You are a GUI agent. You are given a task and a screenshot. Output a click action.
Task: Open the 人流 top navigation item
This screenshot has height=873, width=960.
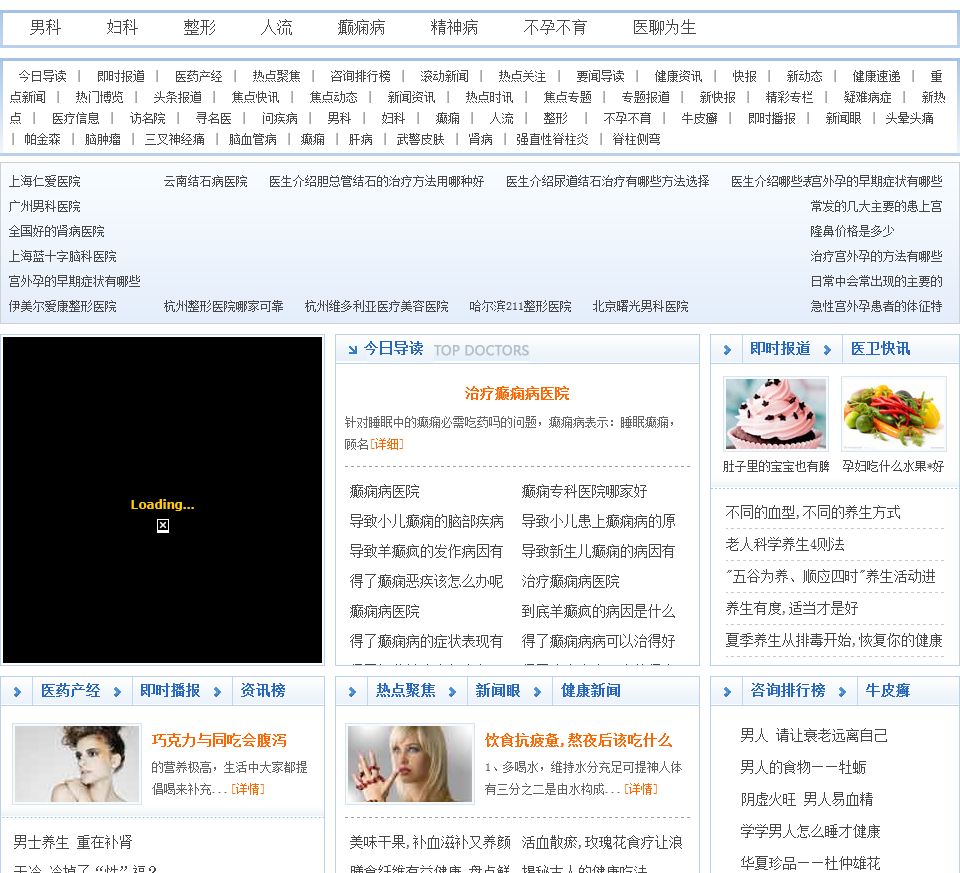tap(276, 28)
